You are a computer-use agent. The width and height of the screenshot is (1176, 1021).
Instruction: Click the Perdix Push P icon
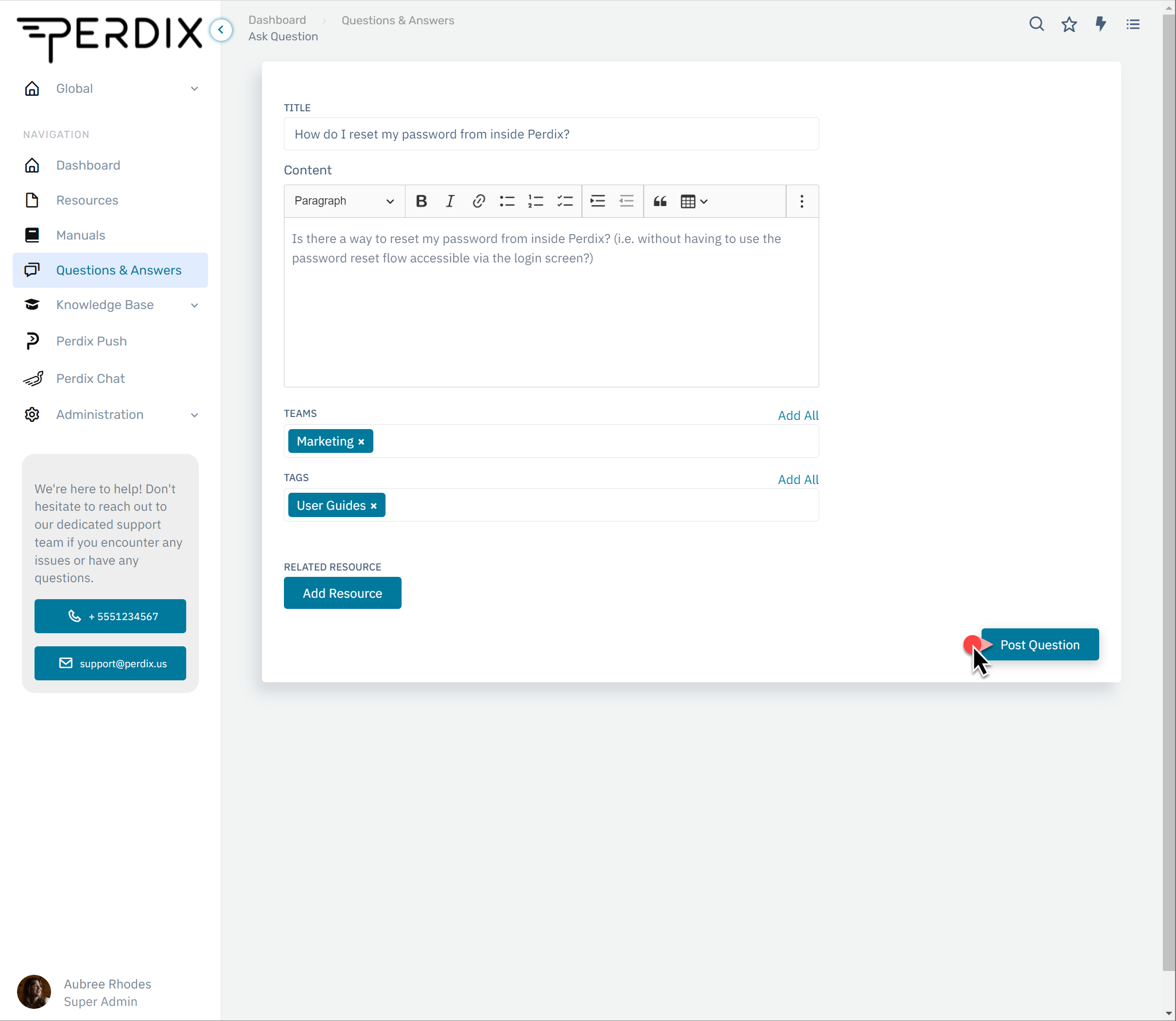[x=33, y=341]
